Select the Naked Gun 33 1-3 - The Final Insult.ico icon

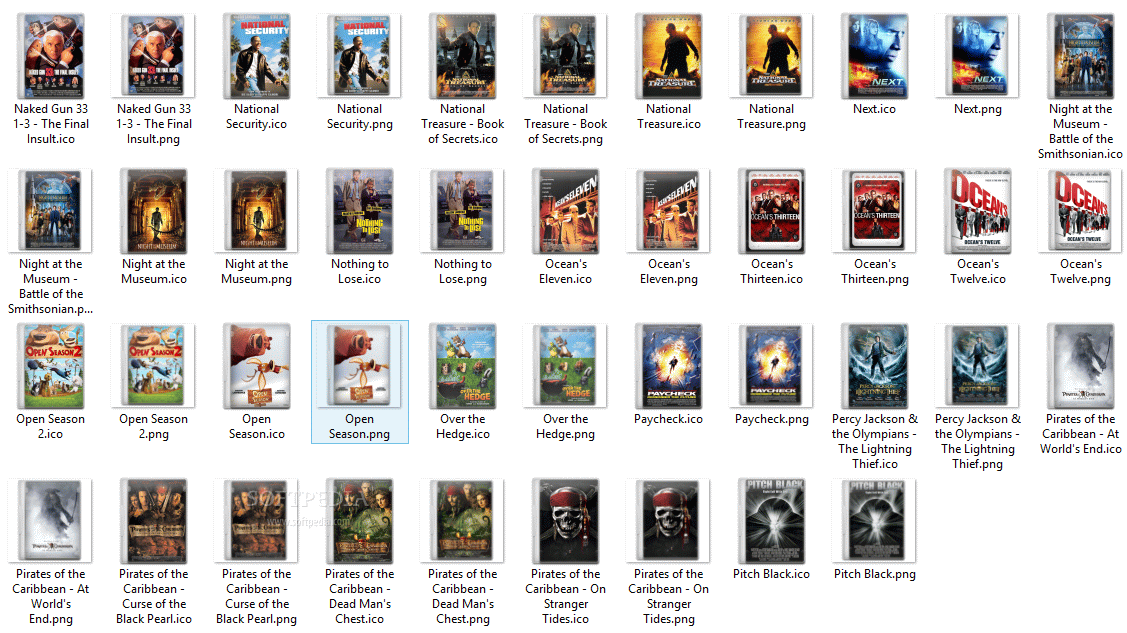click(50, 56)
